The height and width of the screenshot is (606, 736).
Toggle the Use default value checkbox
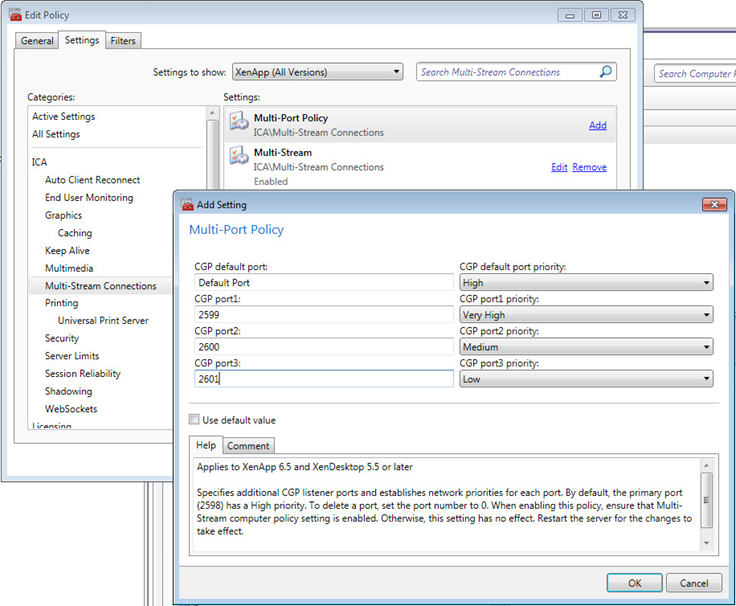tap(194, 419)
